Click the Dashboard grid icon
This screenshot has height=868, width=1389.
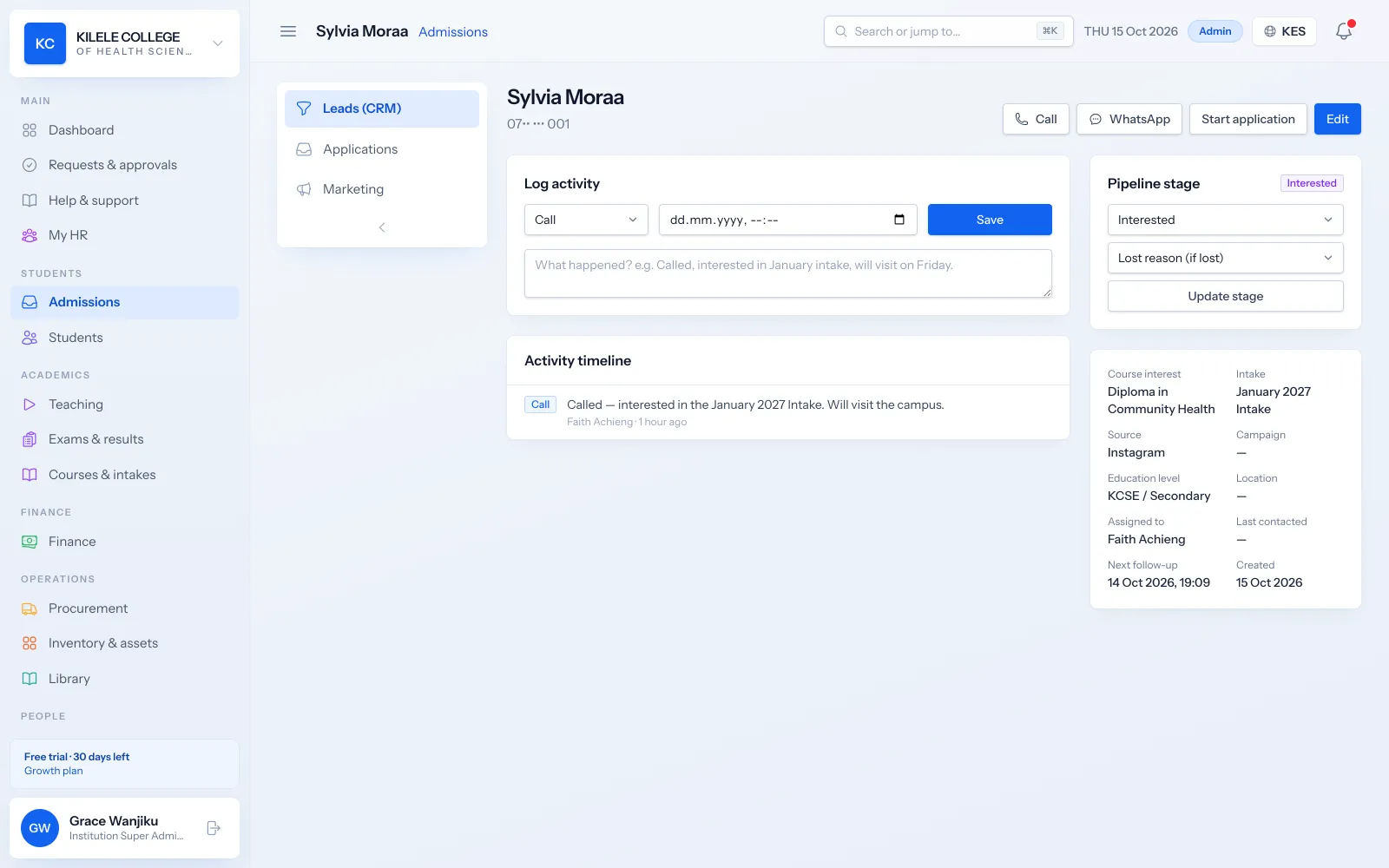pos(30,130)
